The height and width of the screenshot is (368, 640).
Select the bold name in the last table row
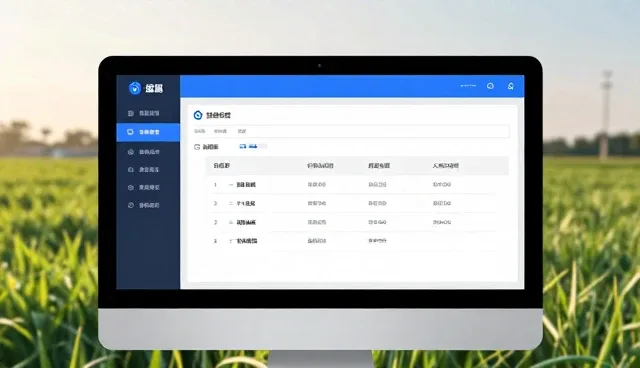coord(247,241)
